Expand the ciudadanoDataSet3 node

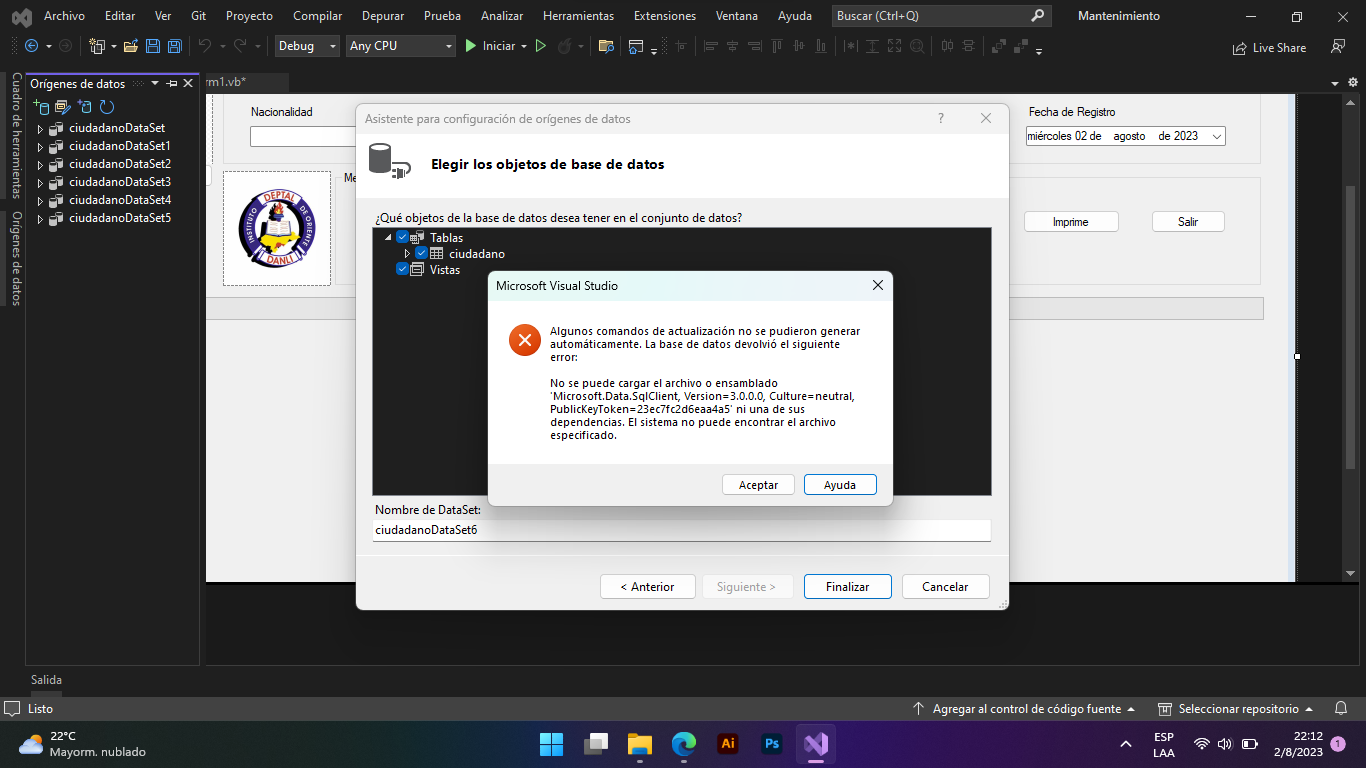[x=40, y=183]
